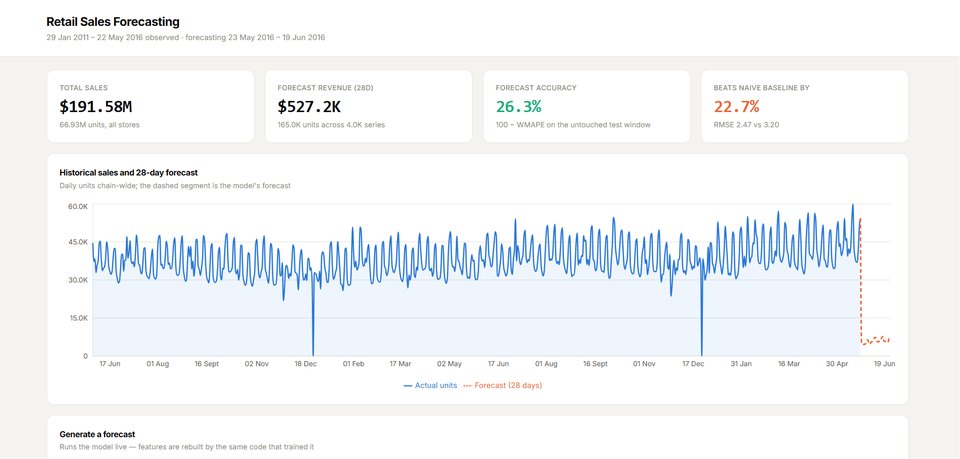960x459 pixels.
Task: Select the Daily units chain-wide chart description
Action: point(175,185)
